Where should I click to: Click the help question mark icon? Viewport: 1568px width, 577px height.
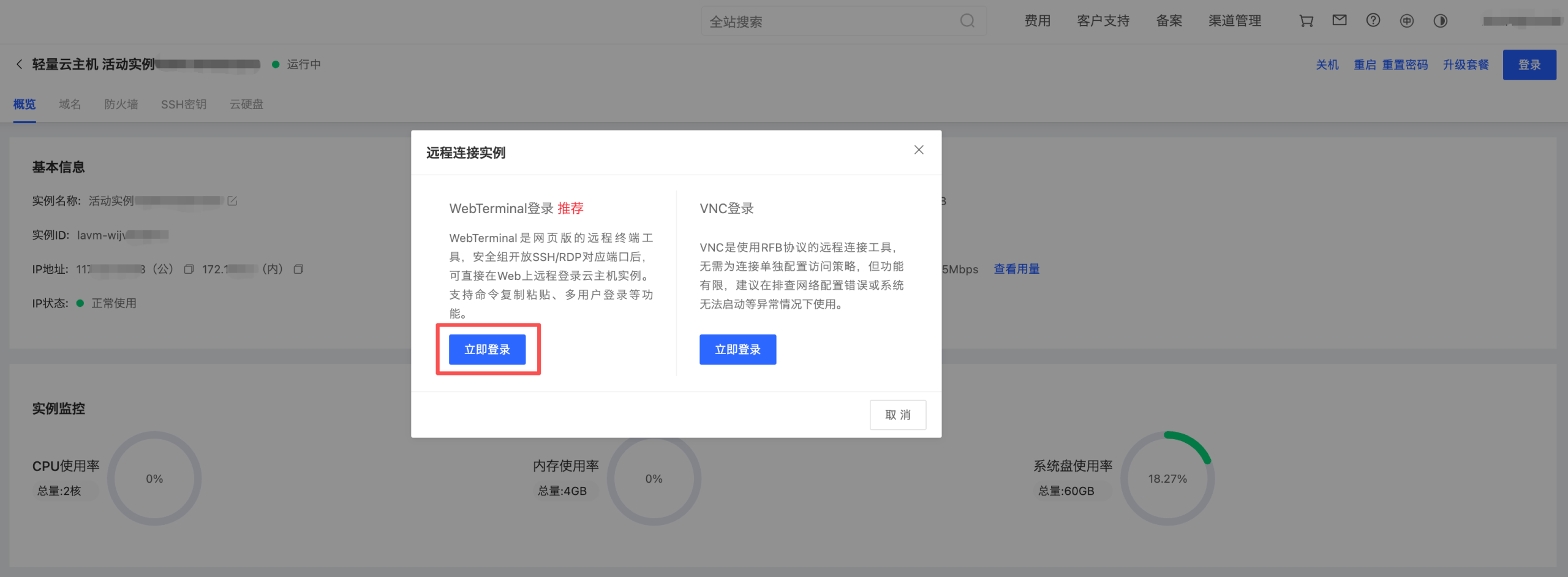click(1373, 20)
